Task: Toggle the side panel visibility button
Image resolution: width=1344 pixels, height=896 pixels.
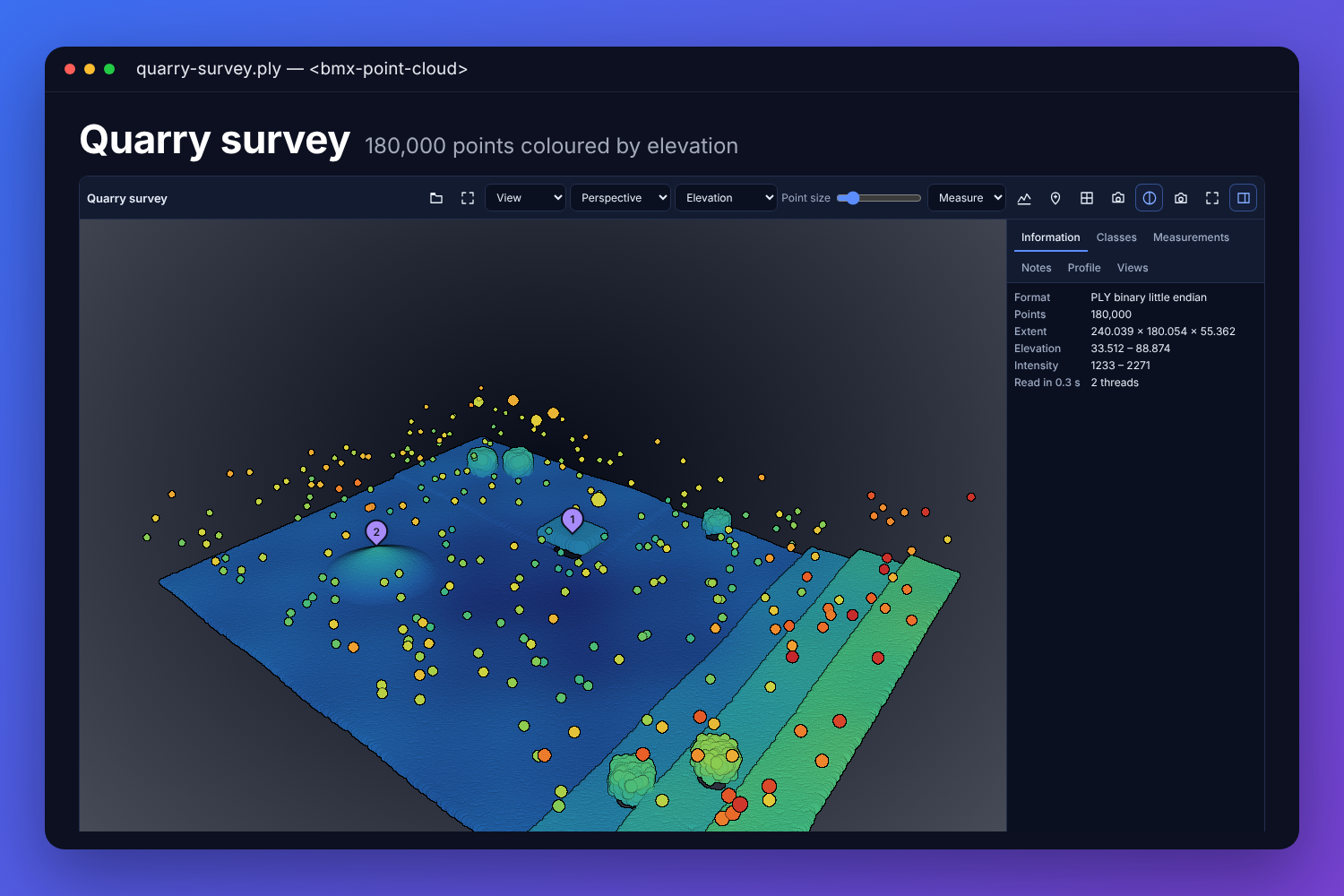Action: 1244,198
